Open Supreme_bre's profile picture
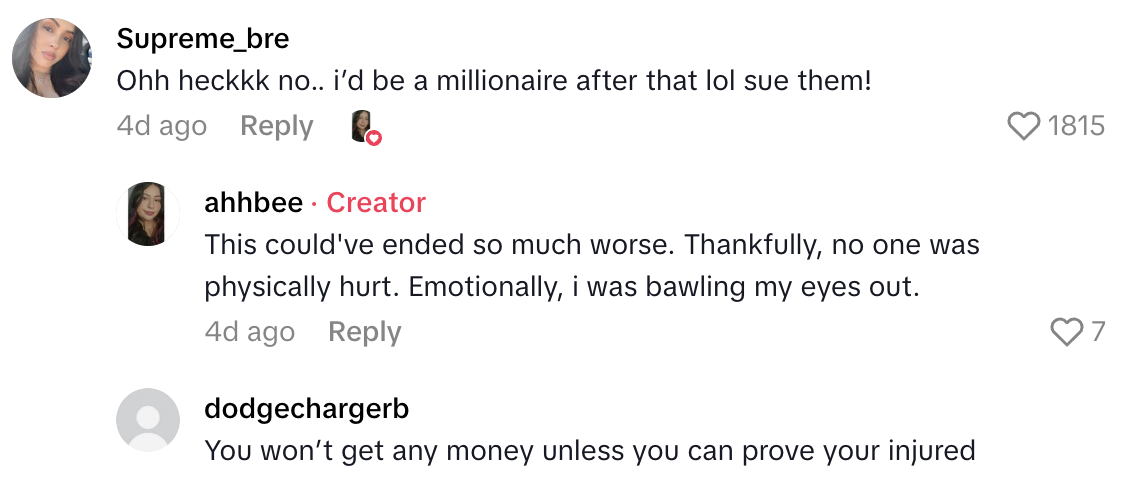 tap(52, 58)
